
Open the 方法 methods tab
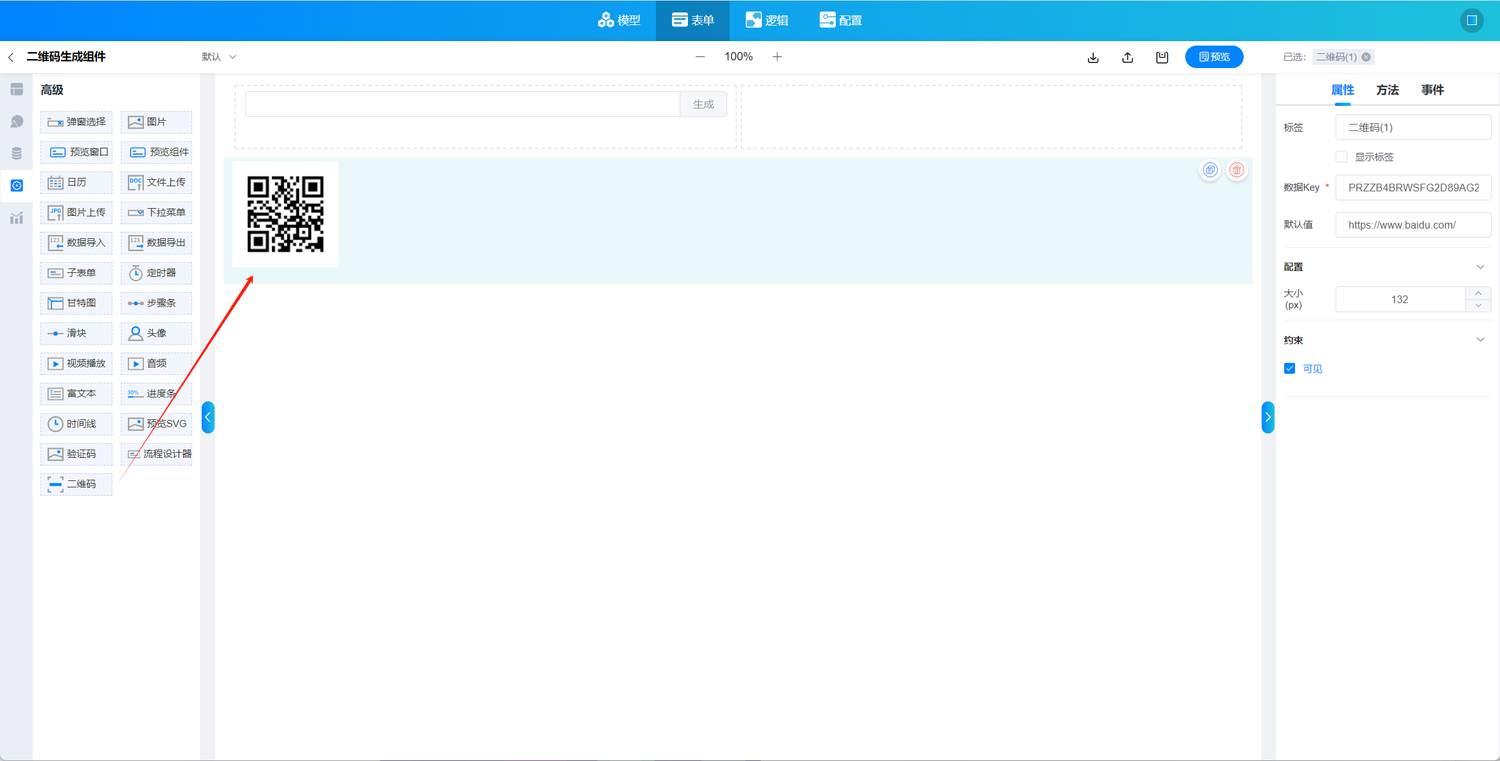tap(1387, 90)
